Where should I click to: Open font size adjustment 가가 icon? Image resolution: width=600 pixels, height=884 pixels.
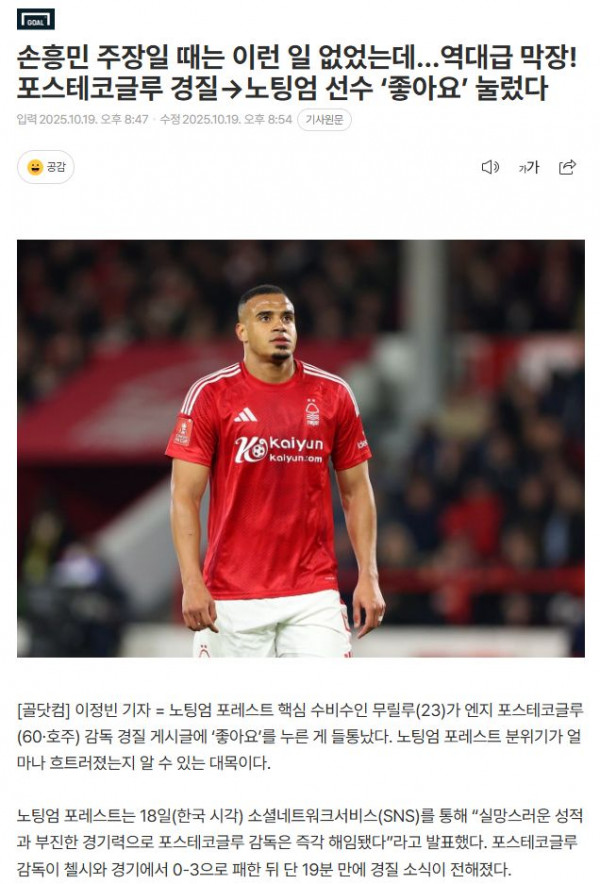pos(529,167)
